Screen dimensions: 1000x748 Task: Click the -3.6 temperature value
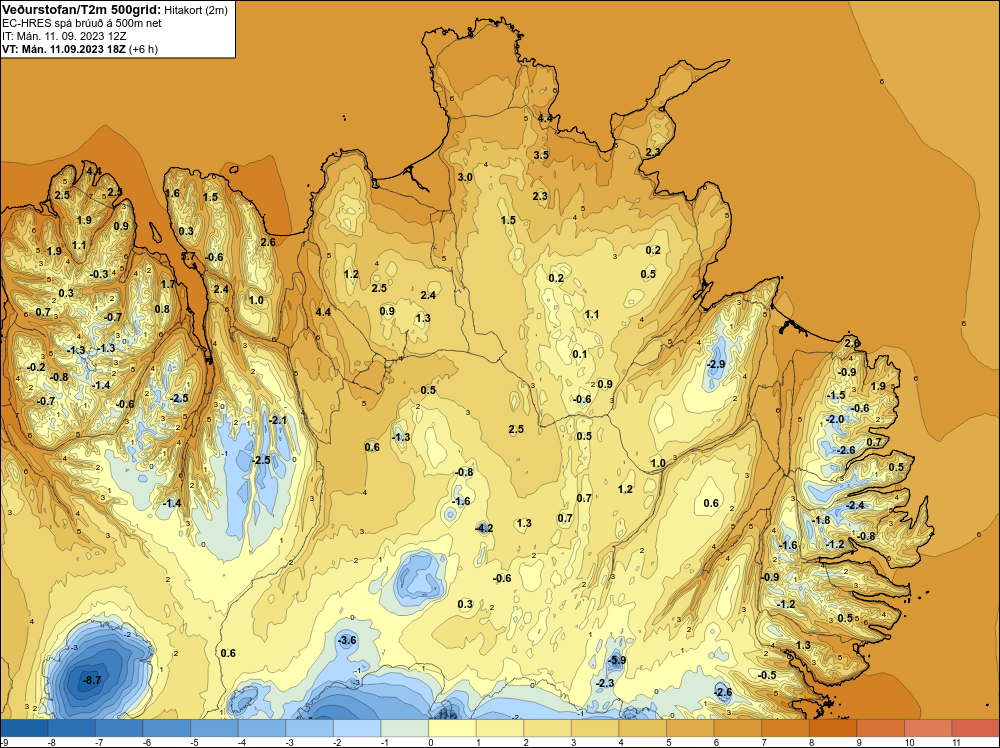(347, 640)
